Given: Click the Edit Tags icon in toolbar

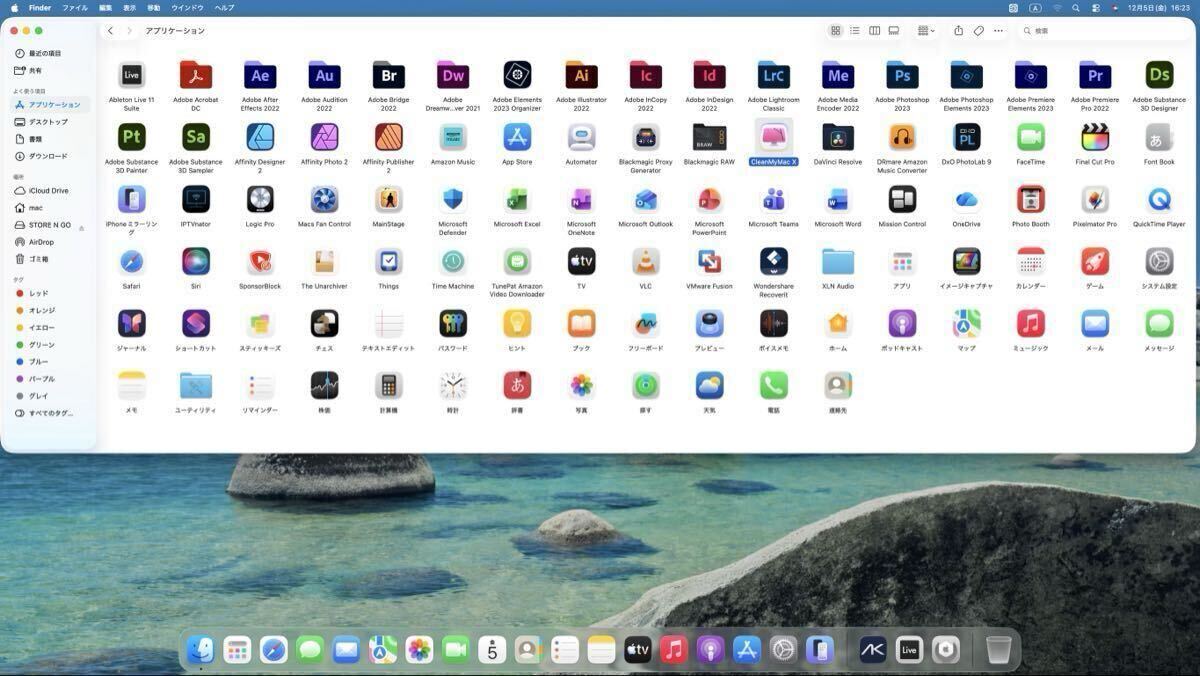Looking at the screenshot, I should click(x=978, y=31).
